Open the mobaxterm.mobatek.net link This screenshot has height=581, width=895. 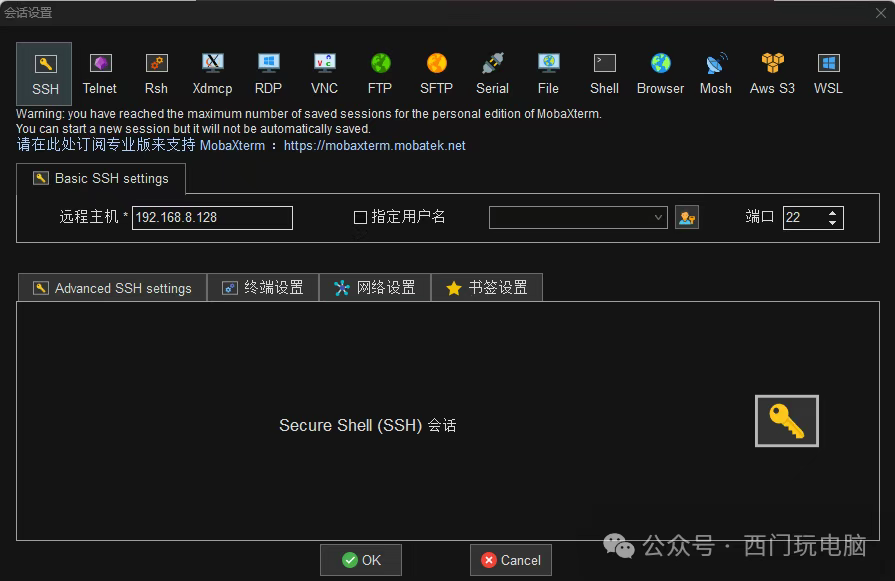click(x=374, y=146)
